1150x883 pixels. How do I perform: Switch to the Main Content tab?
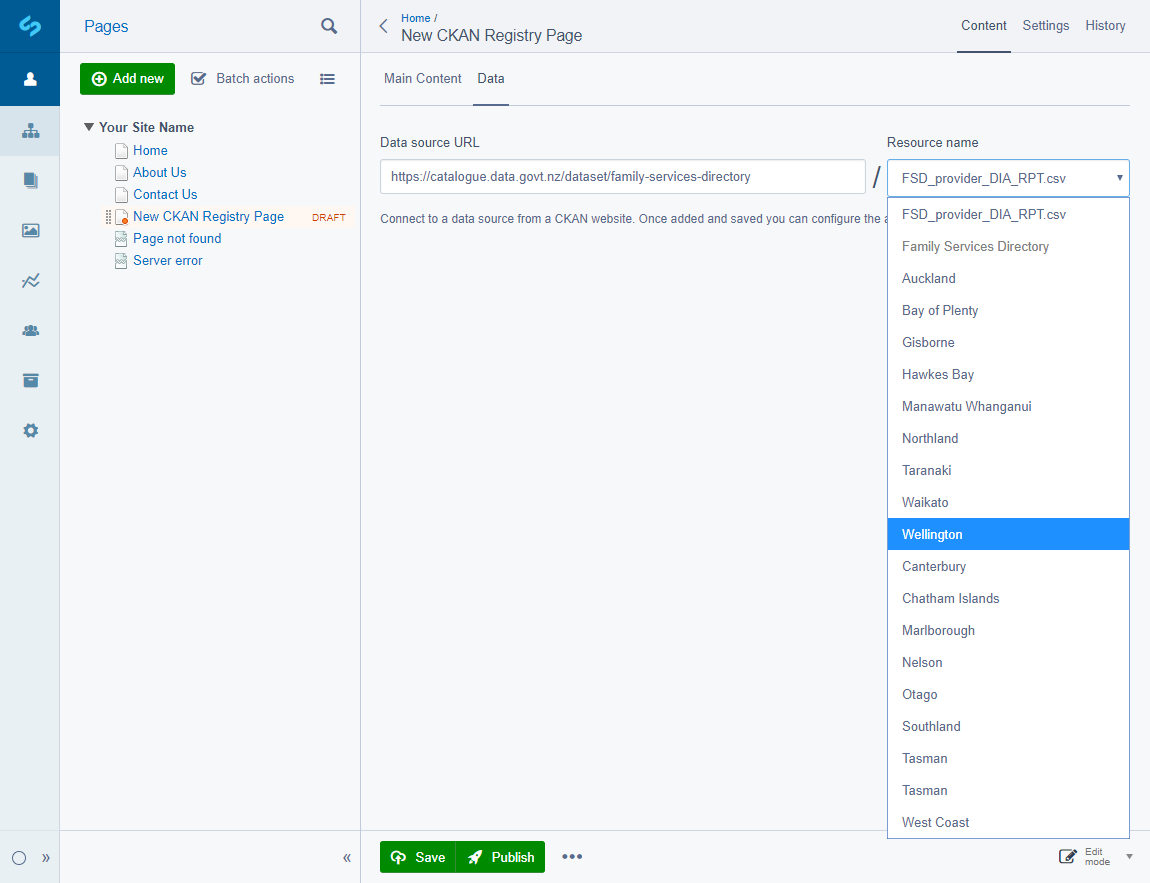(422, 78)
